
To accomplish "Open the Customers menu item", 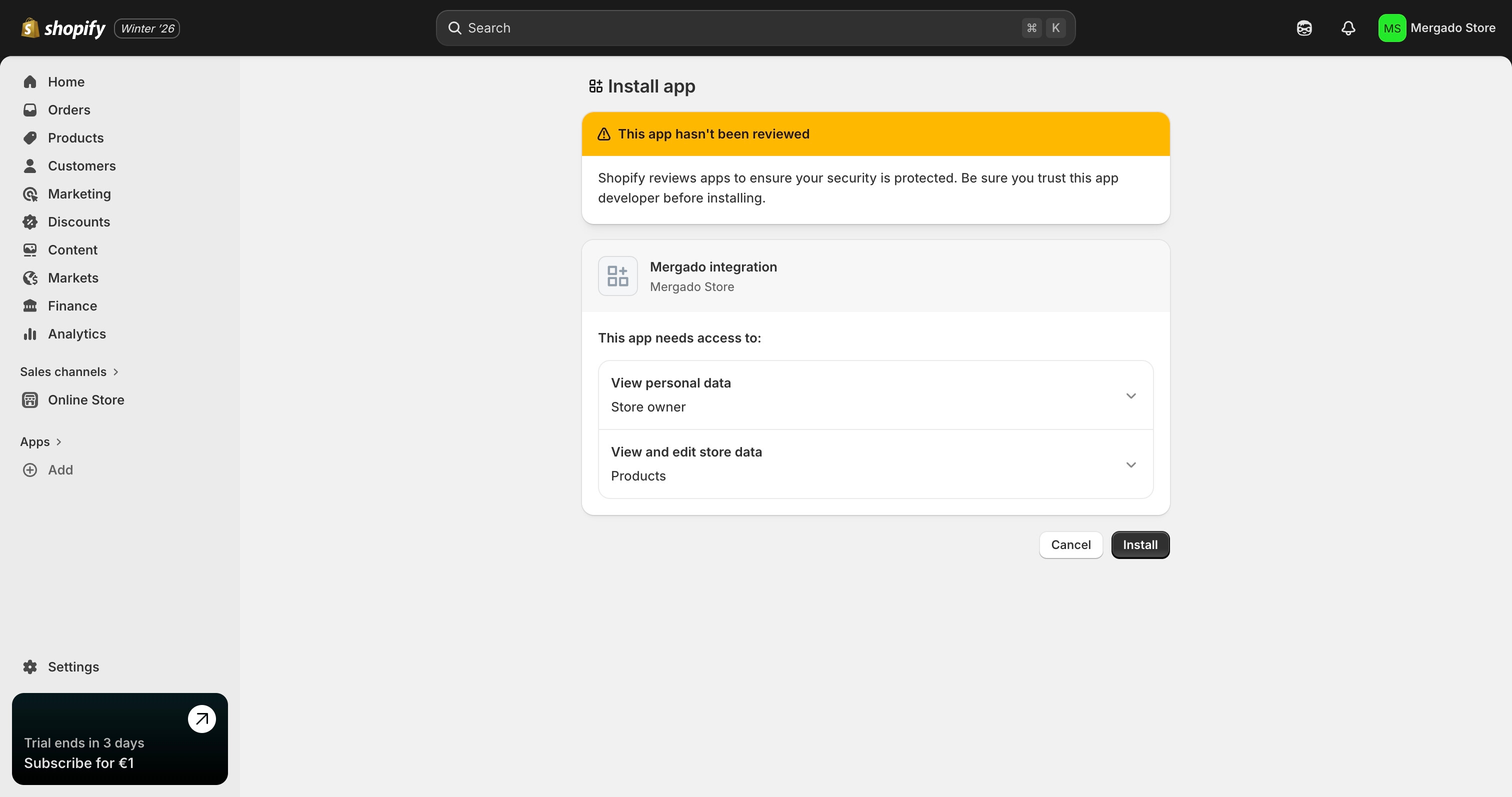I will tap(81, 166).
